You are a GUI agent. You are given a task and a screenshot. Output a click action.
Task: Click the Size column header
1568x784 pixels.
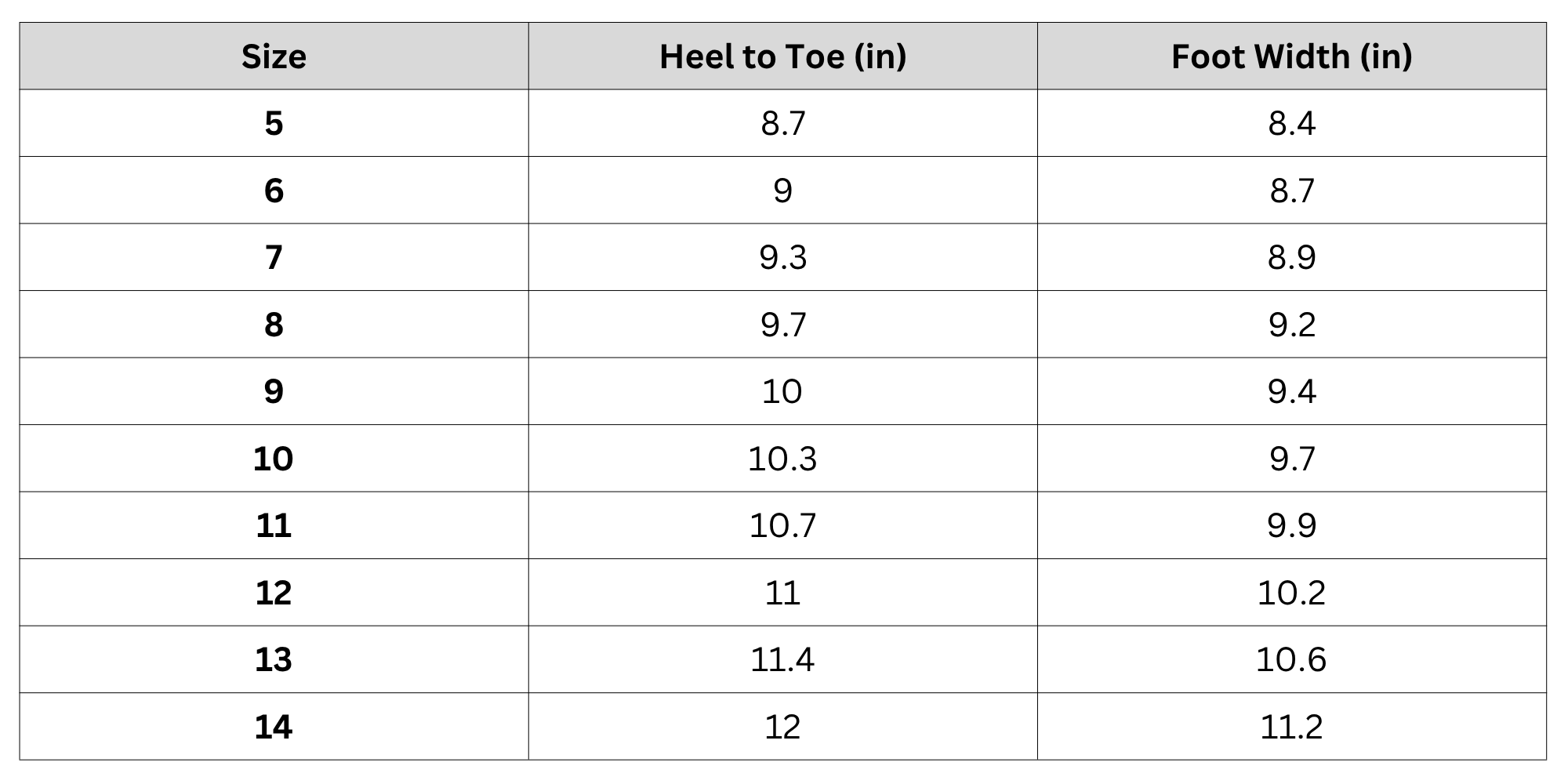pos(274,56)
